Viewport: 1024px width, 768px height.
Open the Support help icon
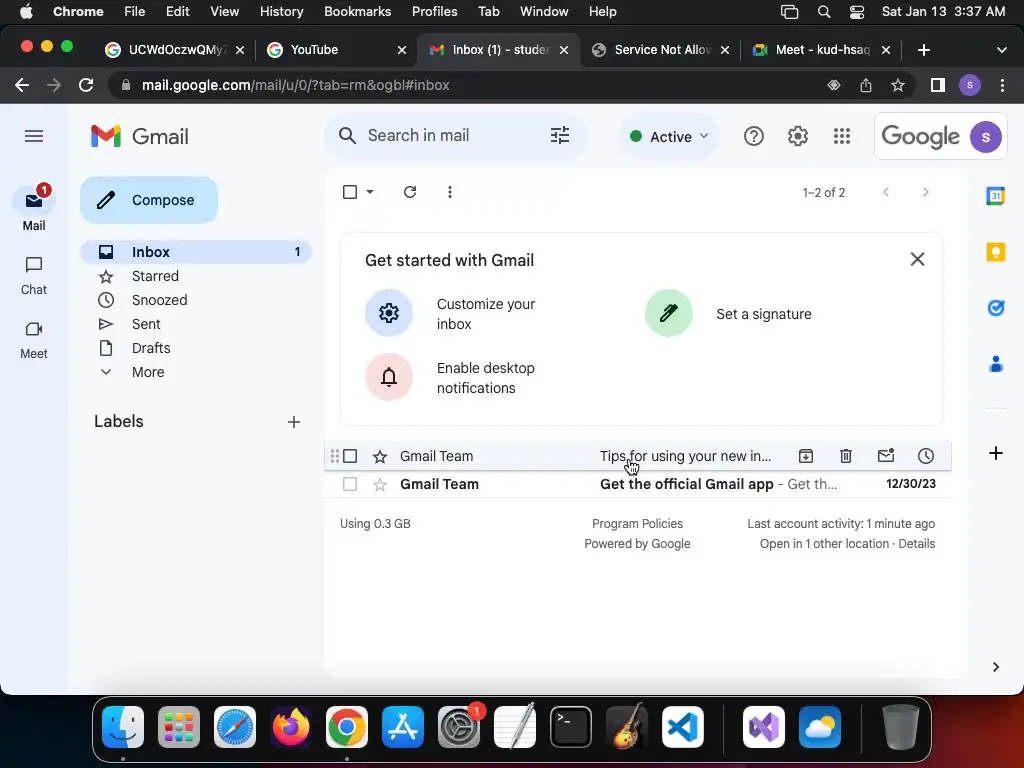click(x=754, y=136)
